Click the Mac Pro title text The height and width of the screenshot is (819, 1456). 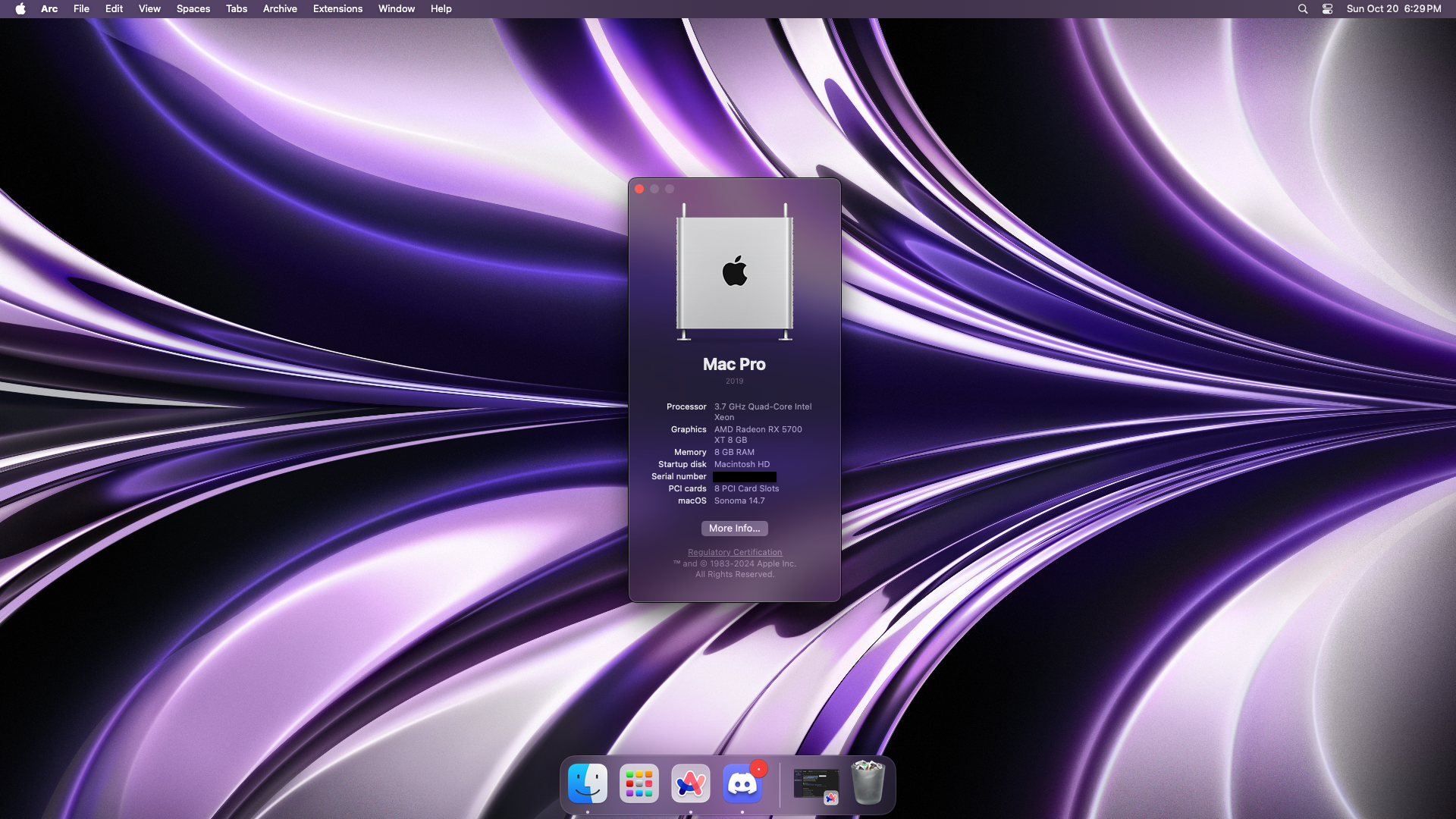734,364
